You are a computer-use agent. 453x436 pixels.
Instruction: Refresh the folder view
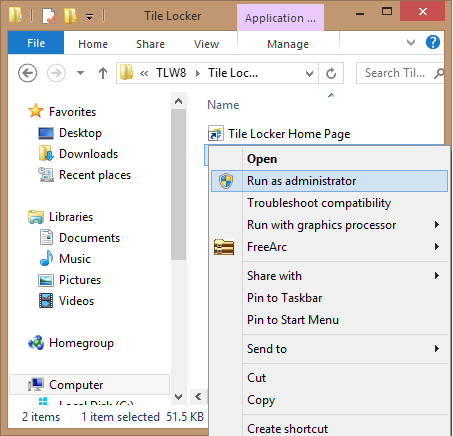click(x=331, y=73)
